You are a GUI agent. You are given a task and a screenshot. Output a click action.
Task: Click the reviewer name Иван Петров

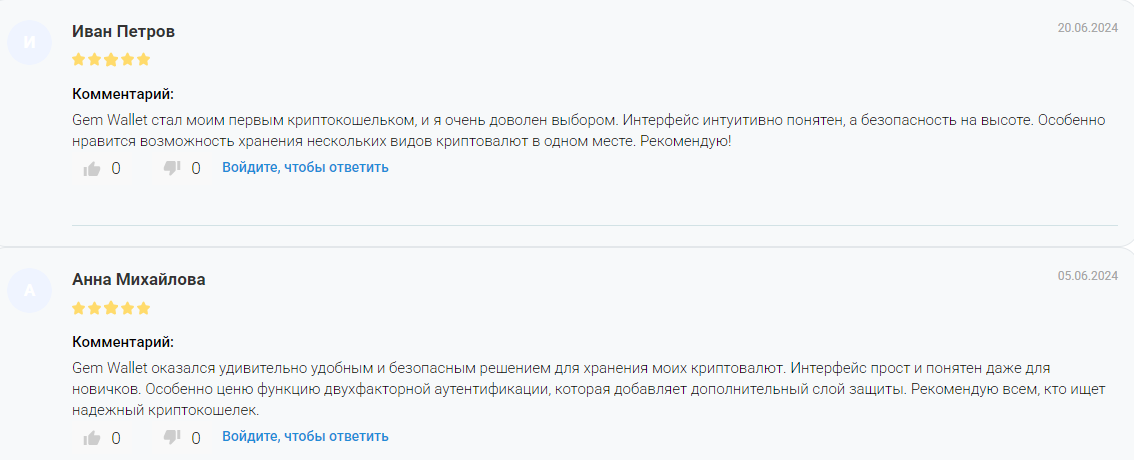tap(123, 32)
